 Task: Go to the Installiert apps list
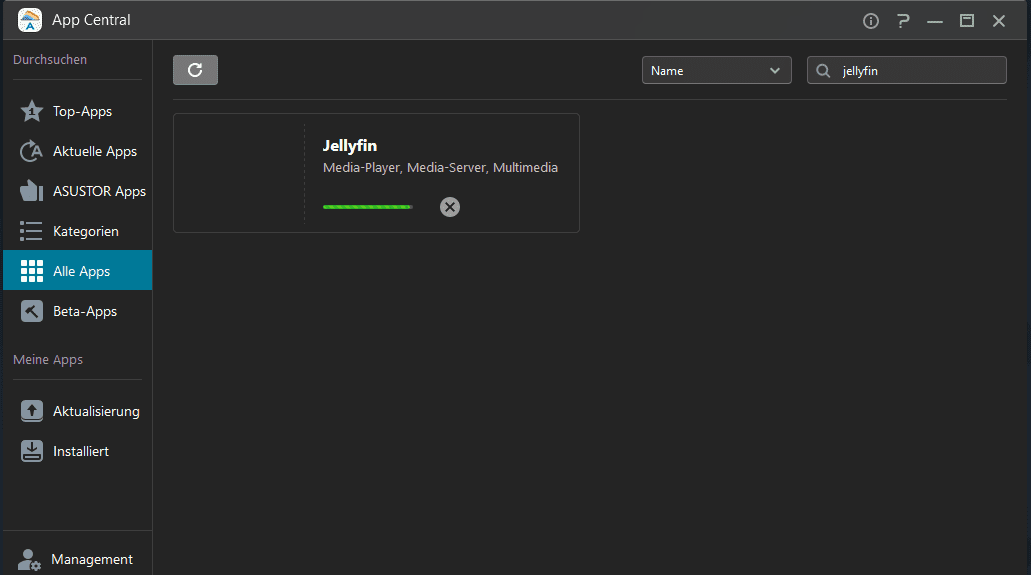(x=80, y=451)
